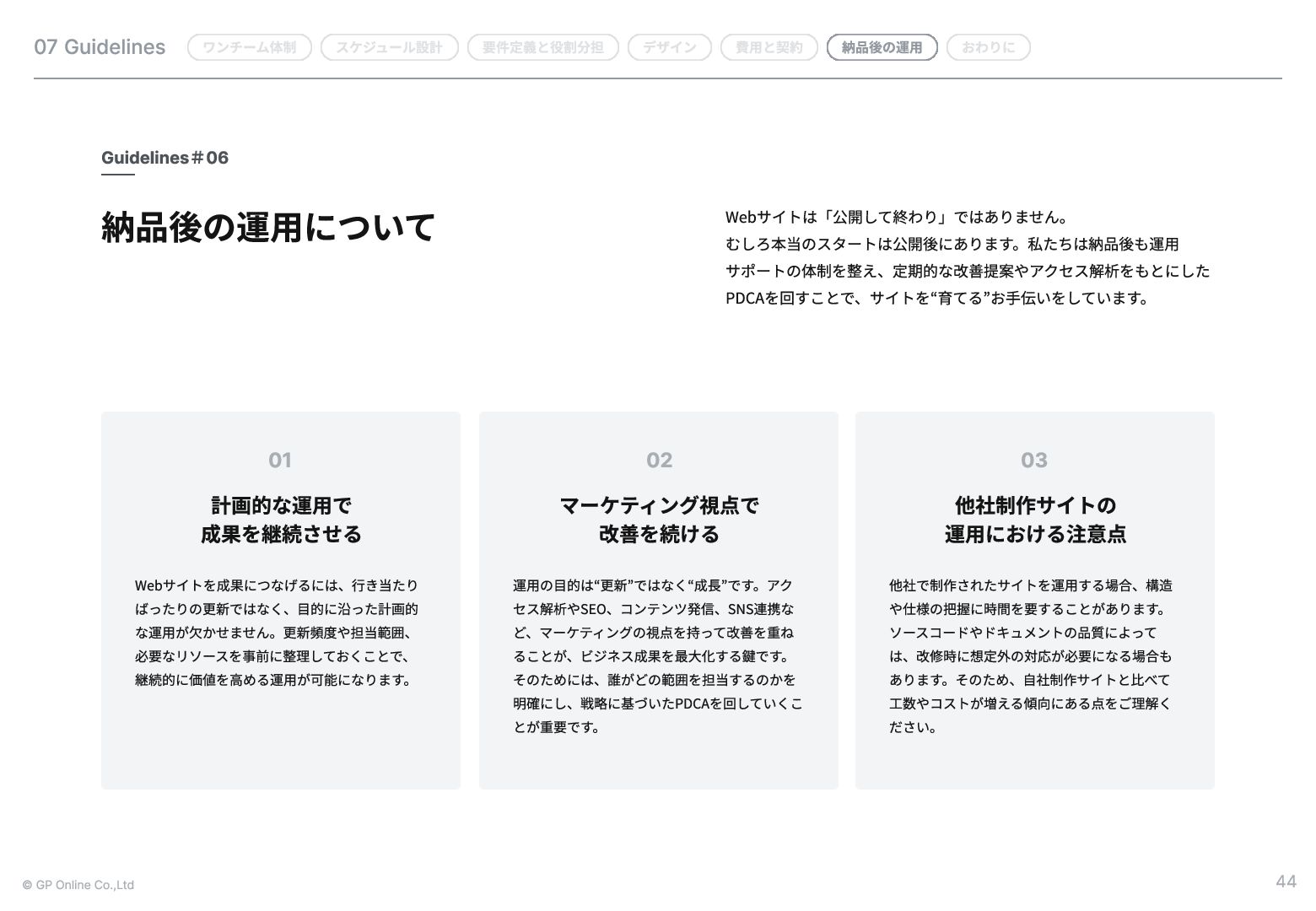Click the Guidelines＃06 label
Screen dimensions: 1316x911
(x=164, y=158)
